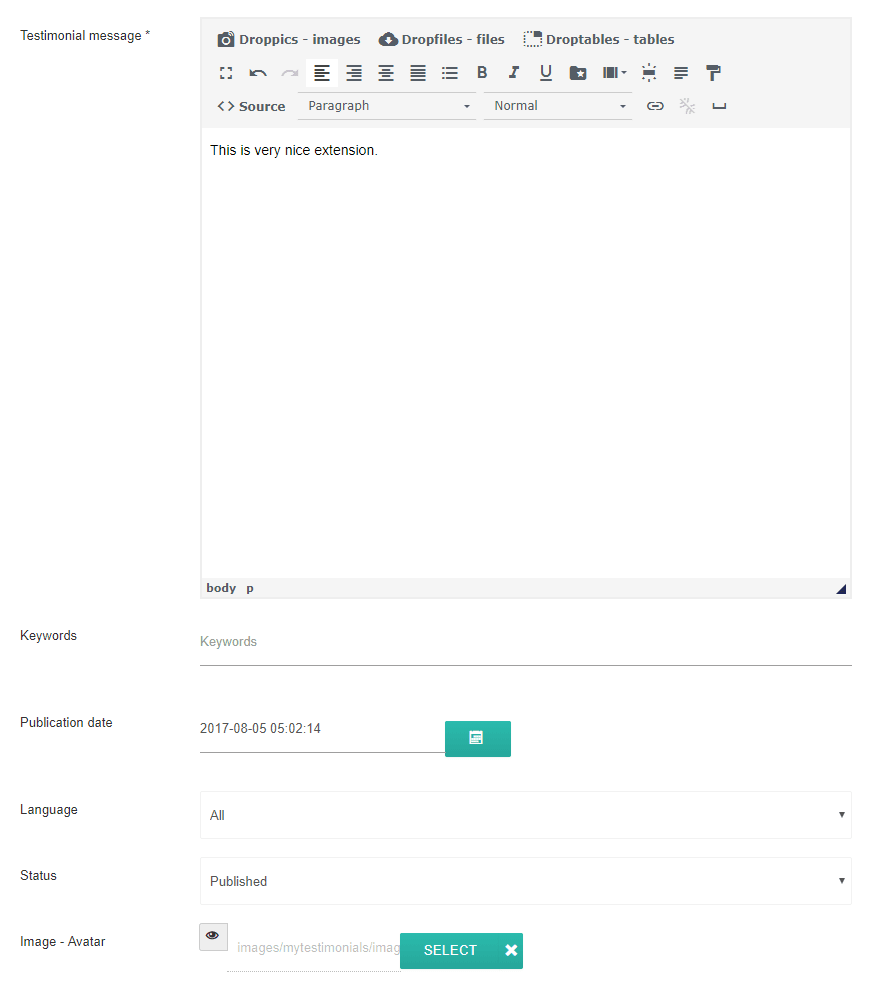Open the Status dropdown showing Published
The height and width of the screenshot is (987, 870).
(525, 881)
